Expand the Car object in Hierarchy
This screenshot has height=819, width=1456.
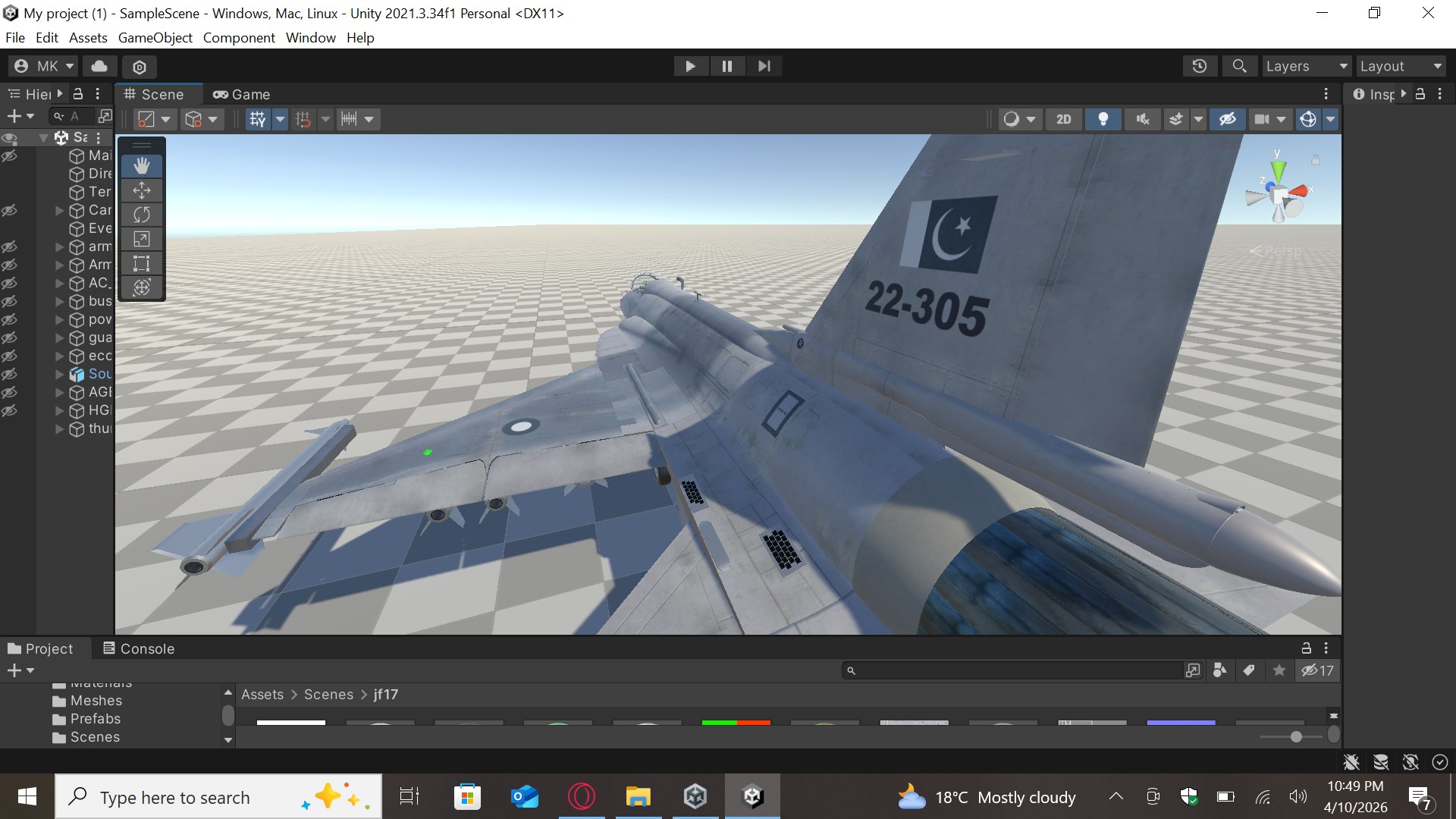pos(59,210)
